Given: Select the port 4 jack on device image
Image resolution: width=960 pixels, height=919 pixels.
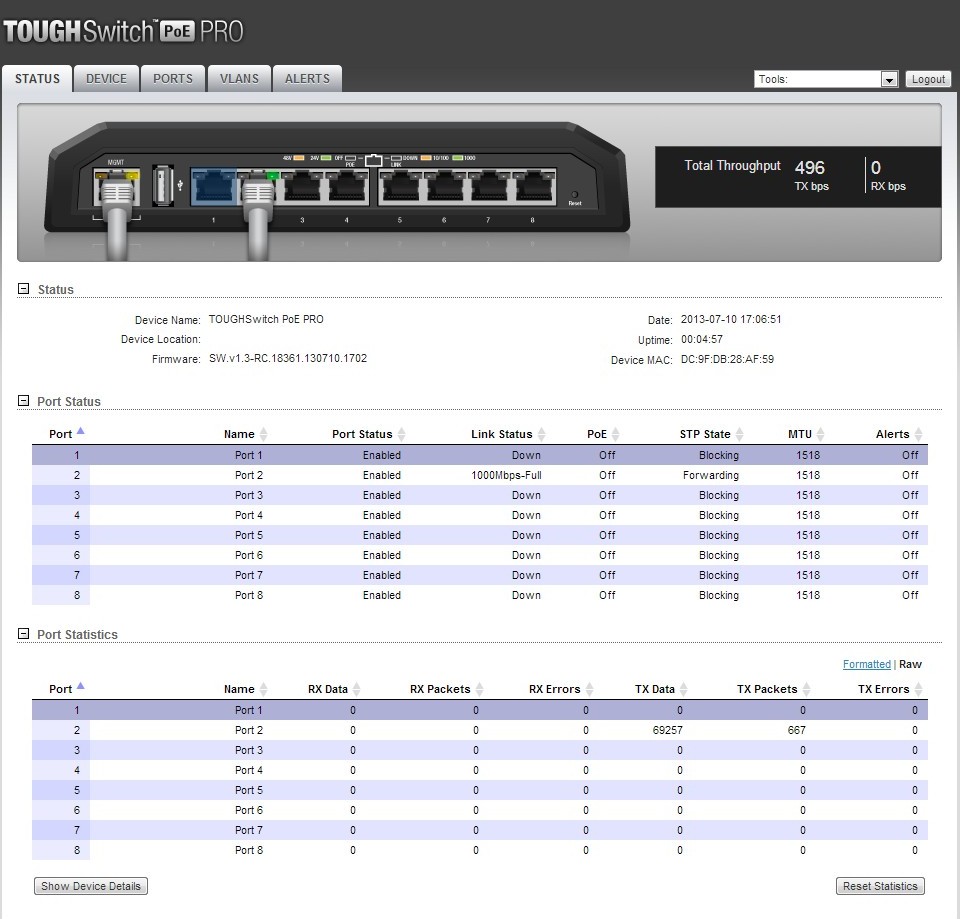Looking at the screenshot, I should pyautogui.click(x=347, y=186).
